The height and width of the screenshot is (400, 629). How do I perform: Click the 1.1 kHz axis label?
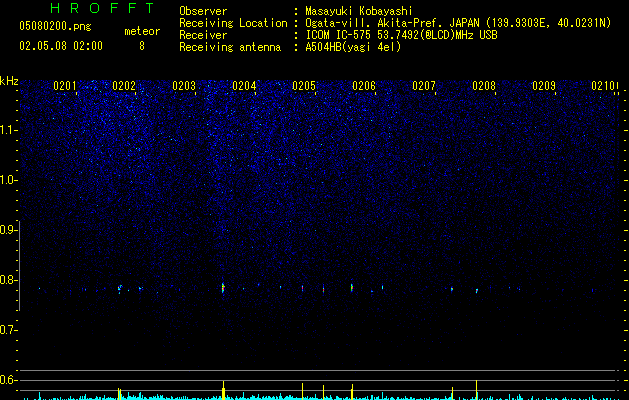(x=8, y=130)
